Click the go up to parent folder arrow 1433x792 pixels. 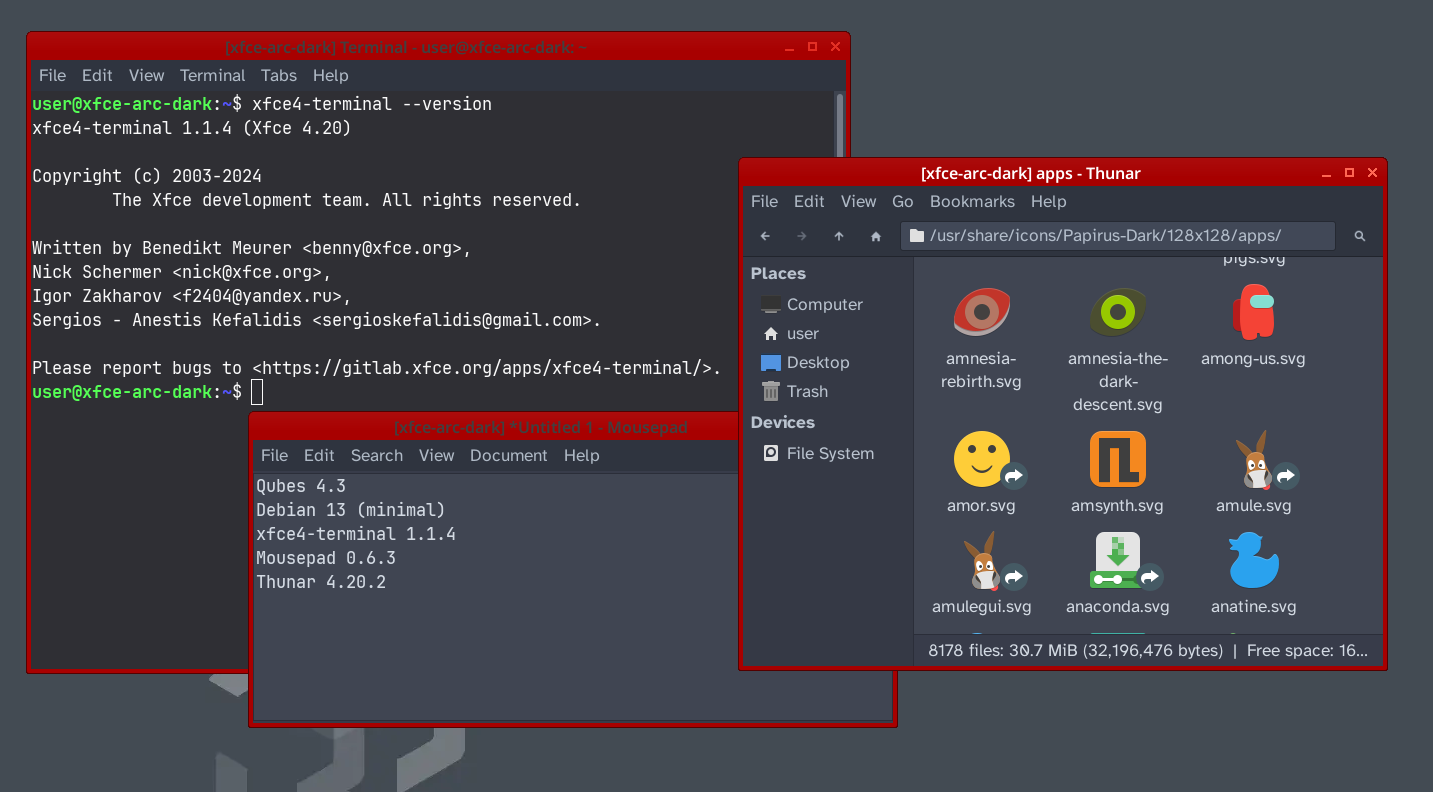[839, 236]
